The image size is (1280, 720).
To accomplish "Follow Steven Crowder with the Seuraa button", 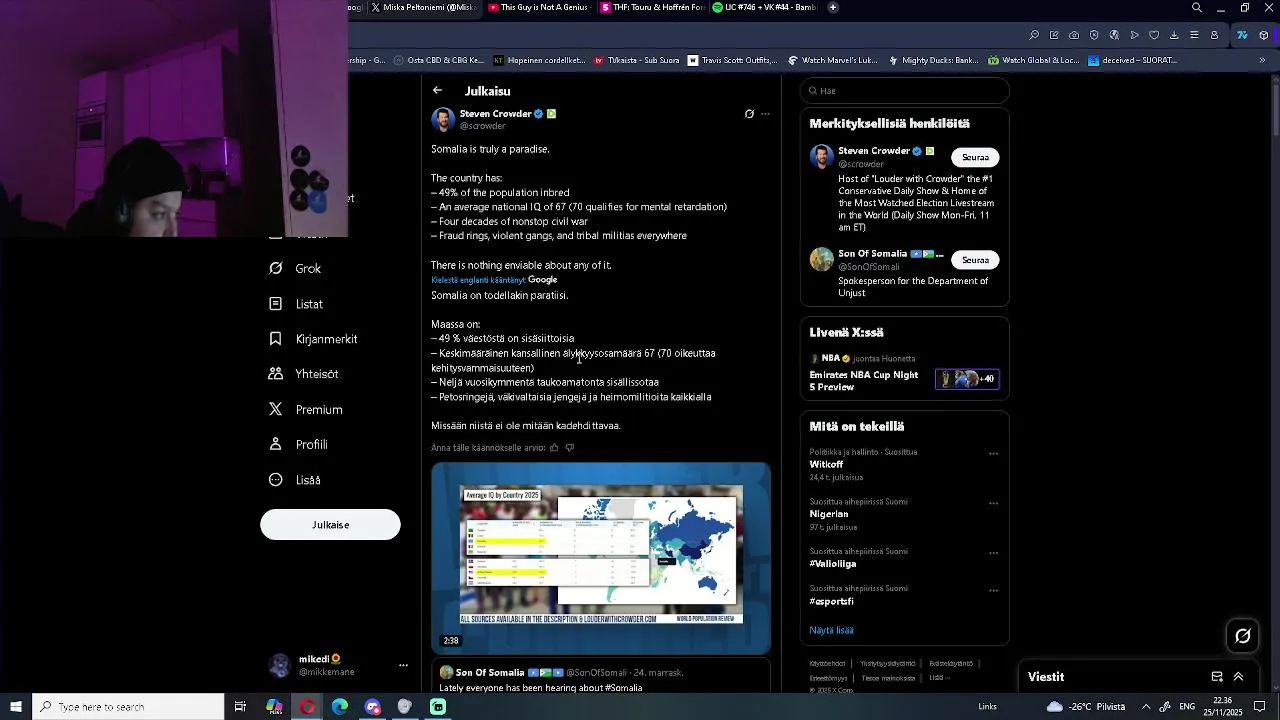I will coord(975,157).
